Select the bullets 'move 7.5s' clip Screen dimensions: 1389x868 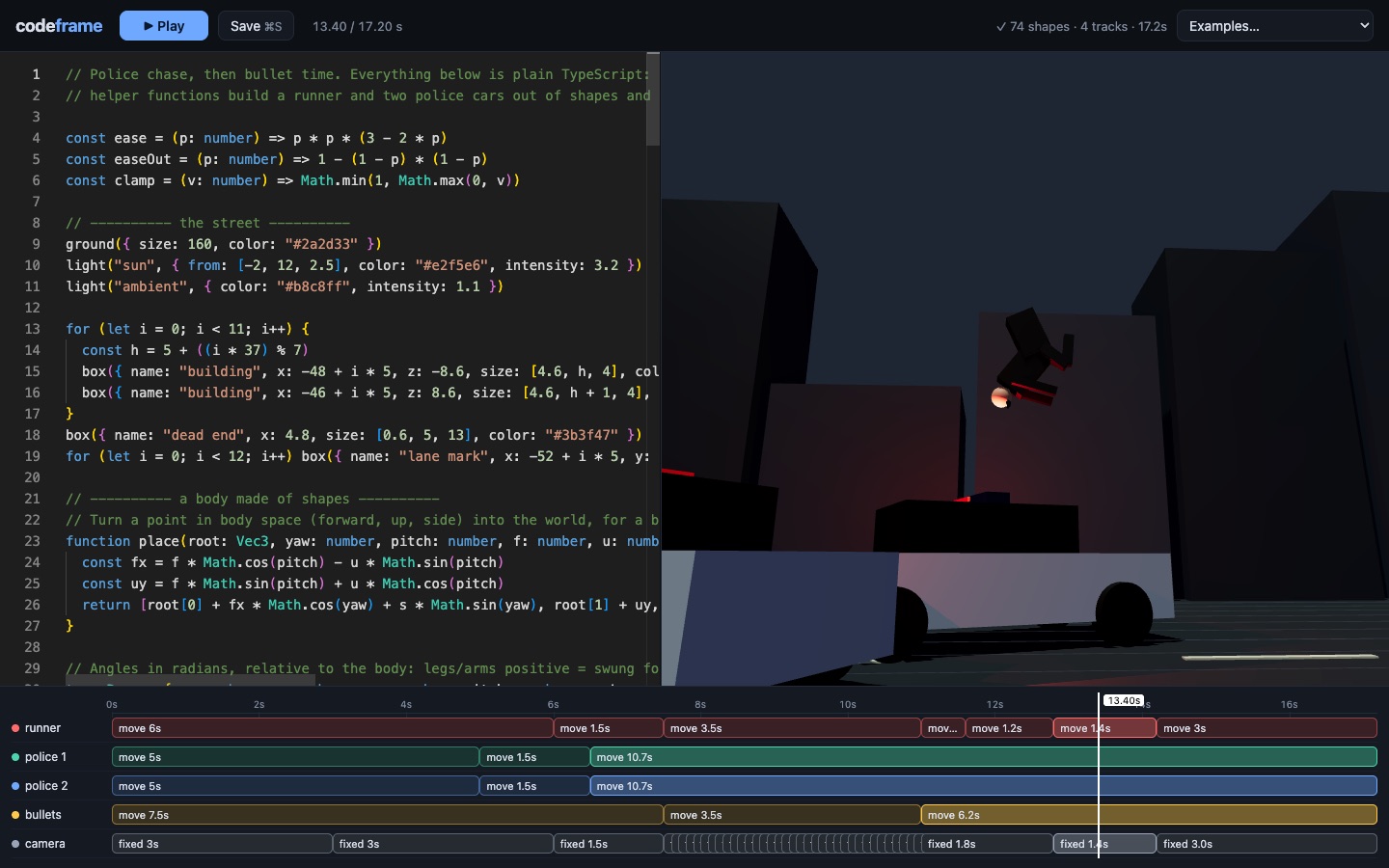tap(387, 815)
